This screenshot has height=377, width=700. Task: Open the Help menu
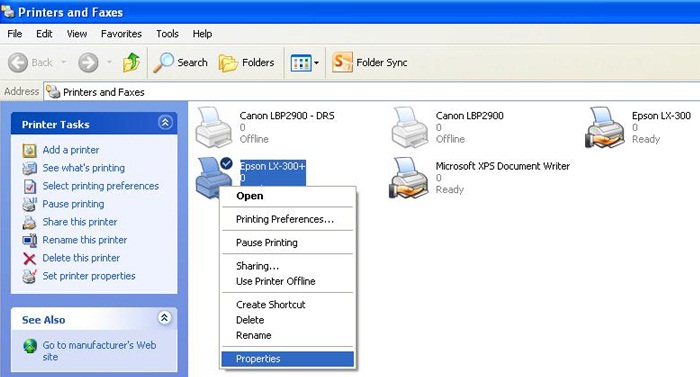click(x=202, y=34)
